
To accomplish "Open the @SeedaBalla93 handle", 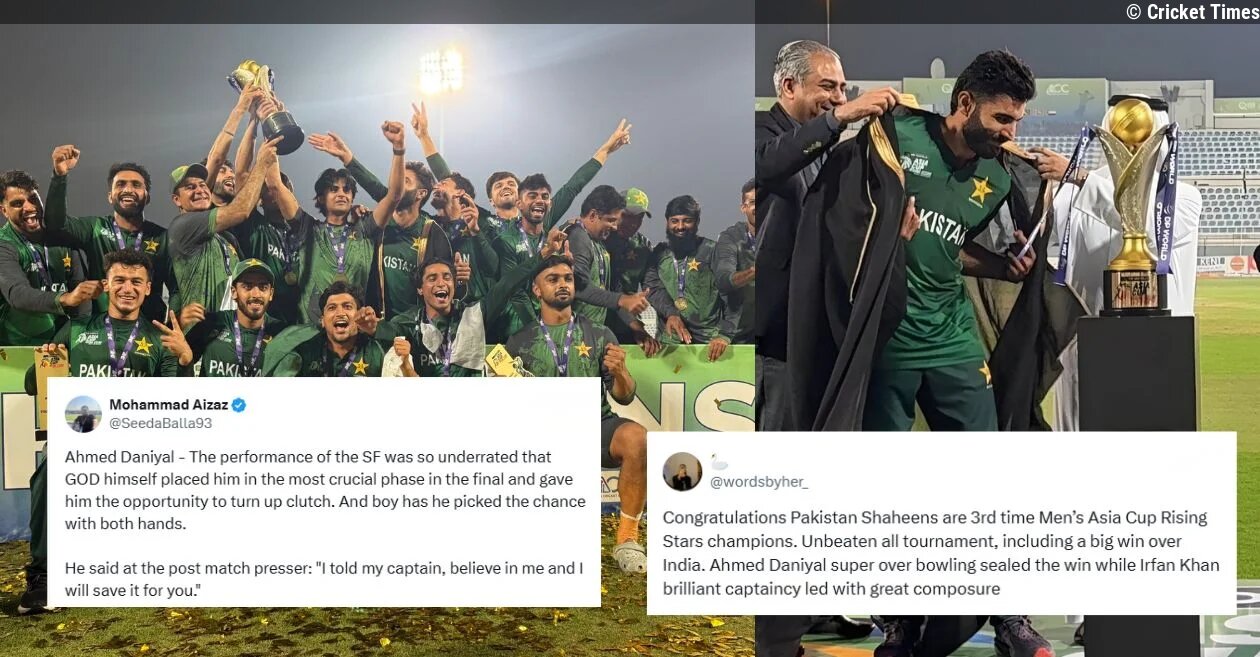I will 160,423.
